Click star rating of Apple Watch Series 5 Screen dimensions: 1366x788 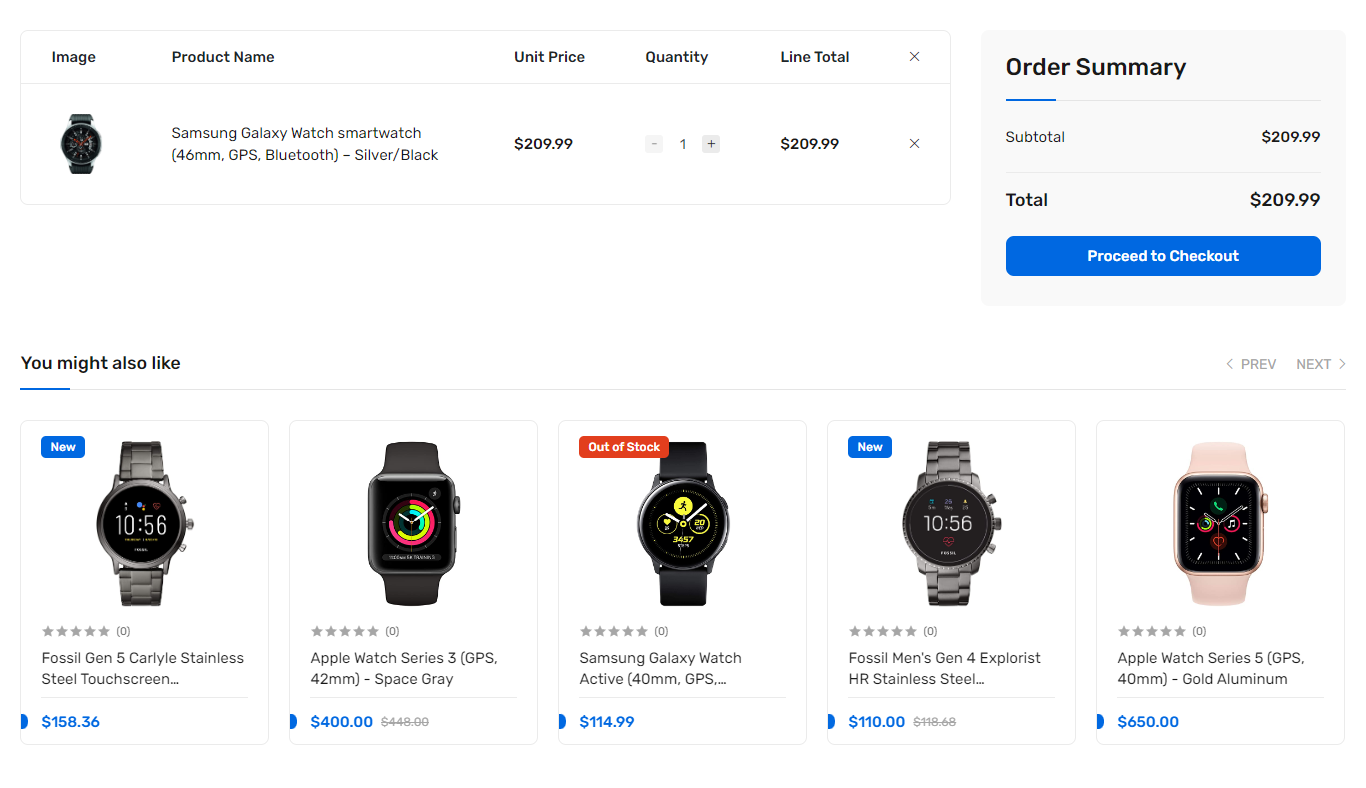(1152, 631)
